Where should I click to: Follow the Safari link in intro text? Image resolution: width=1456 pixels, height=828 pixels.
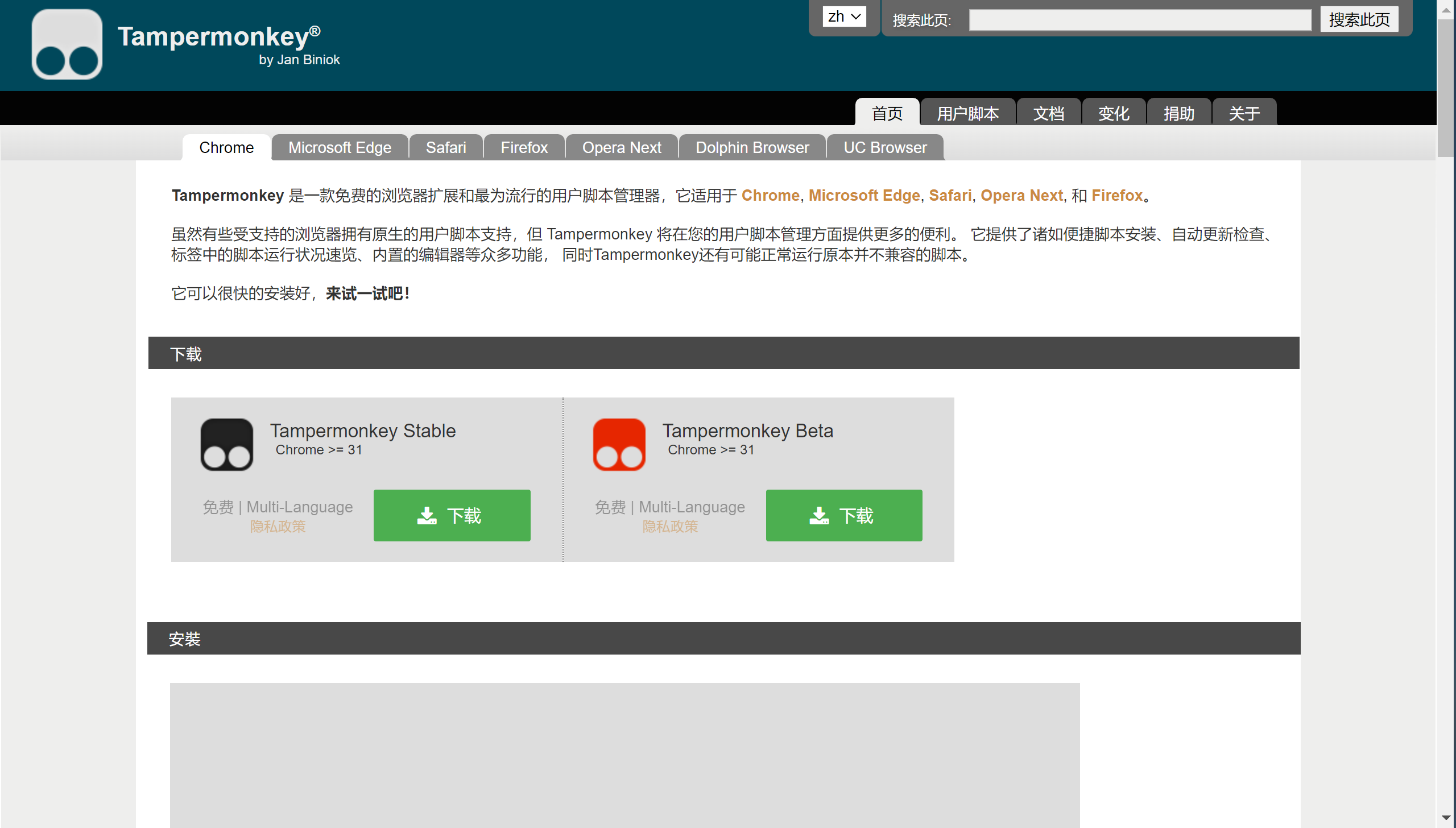click(x=950, y=195)
